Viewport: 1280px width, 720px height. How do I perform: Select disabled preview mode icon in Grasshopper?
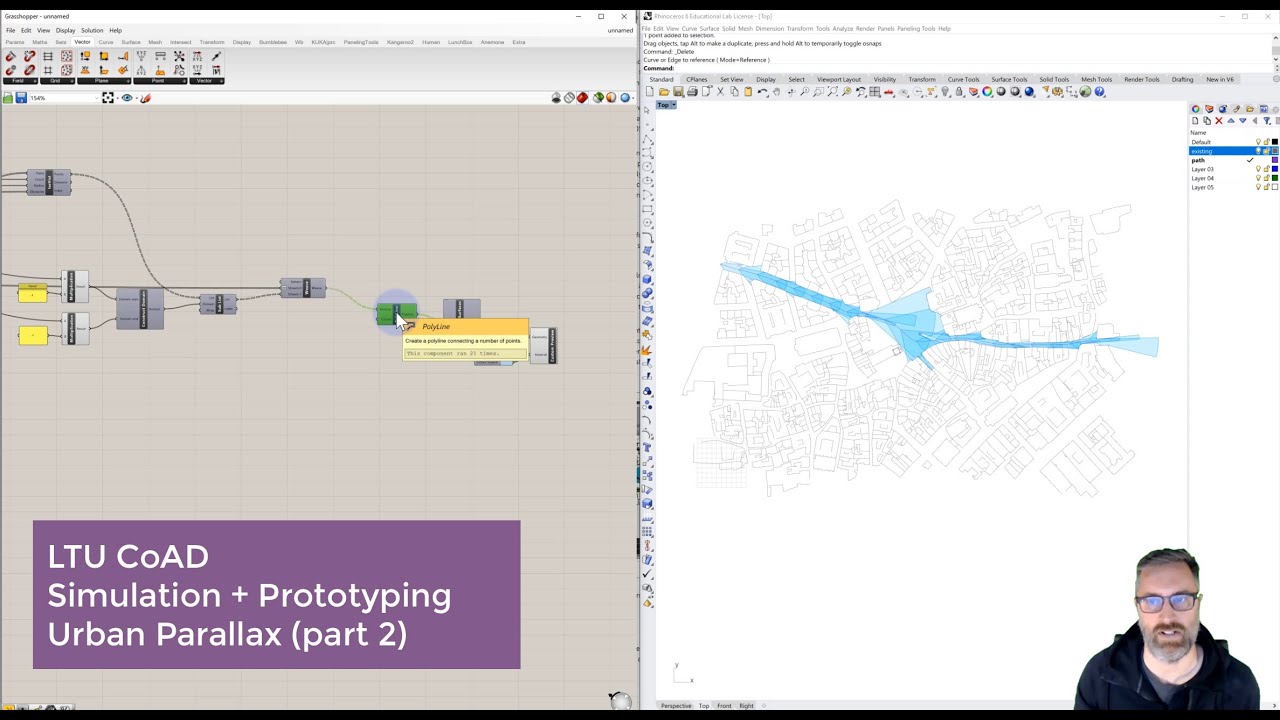click(x=569, y=98)
